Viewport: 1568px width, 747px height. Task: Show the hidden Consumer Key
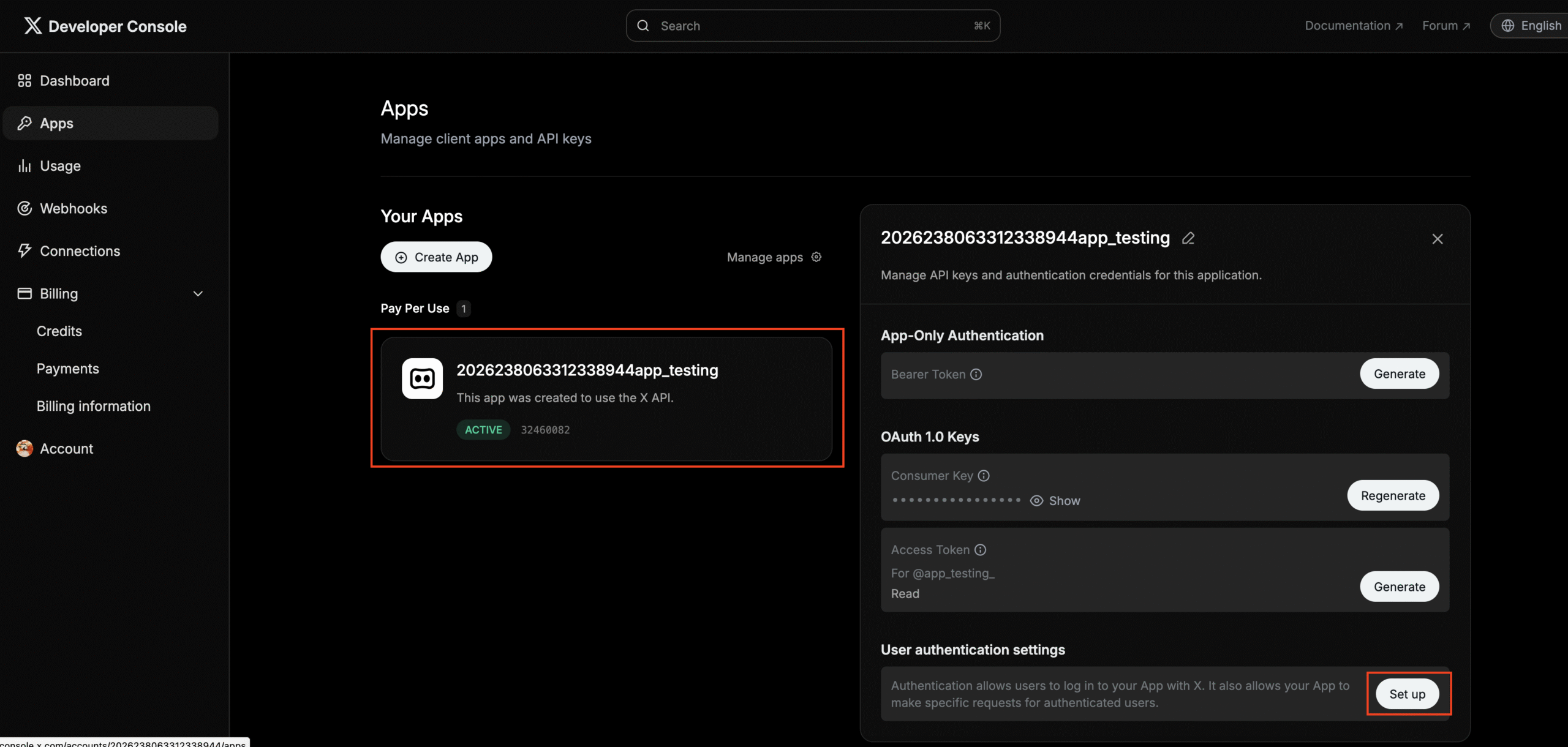(1055, 501)
